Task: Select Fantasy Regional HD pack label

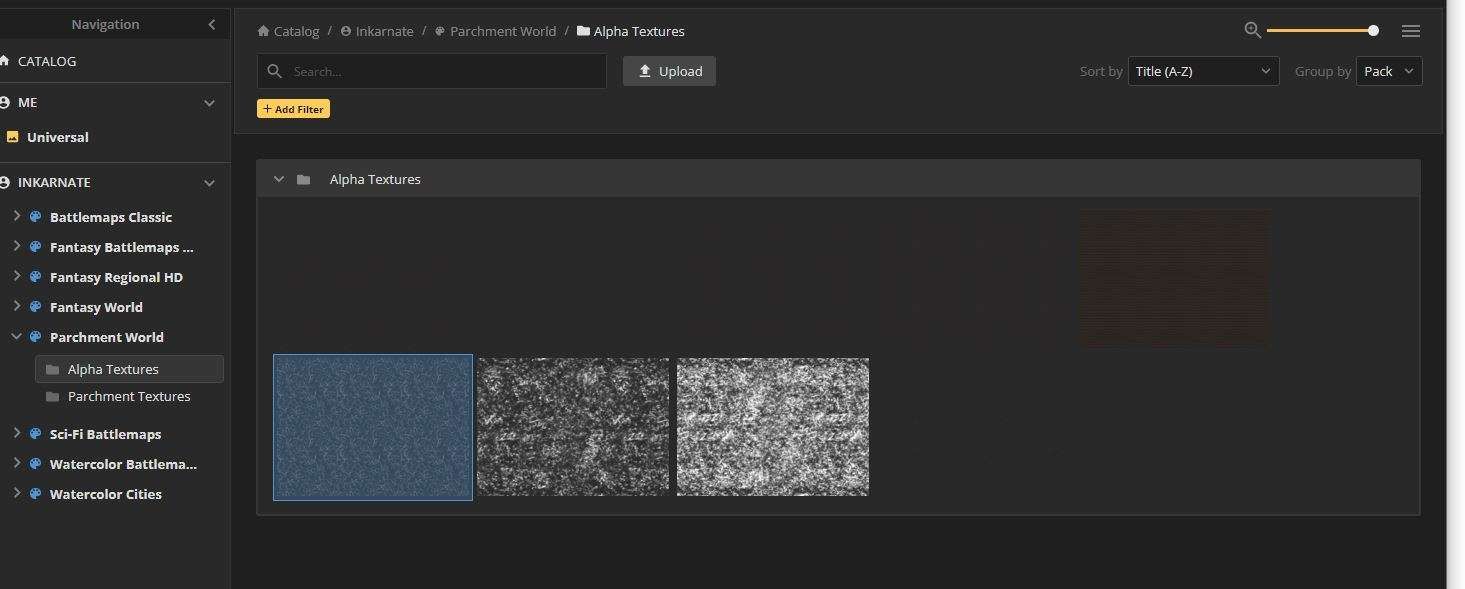Action: [x=116, y=277]
